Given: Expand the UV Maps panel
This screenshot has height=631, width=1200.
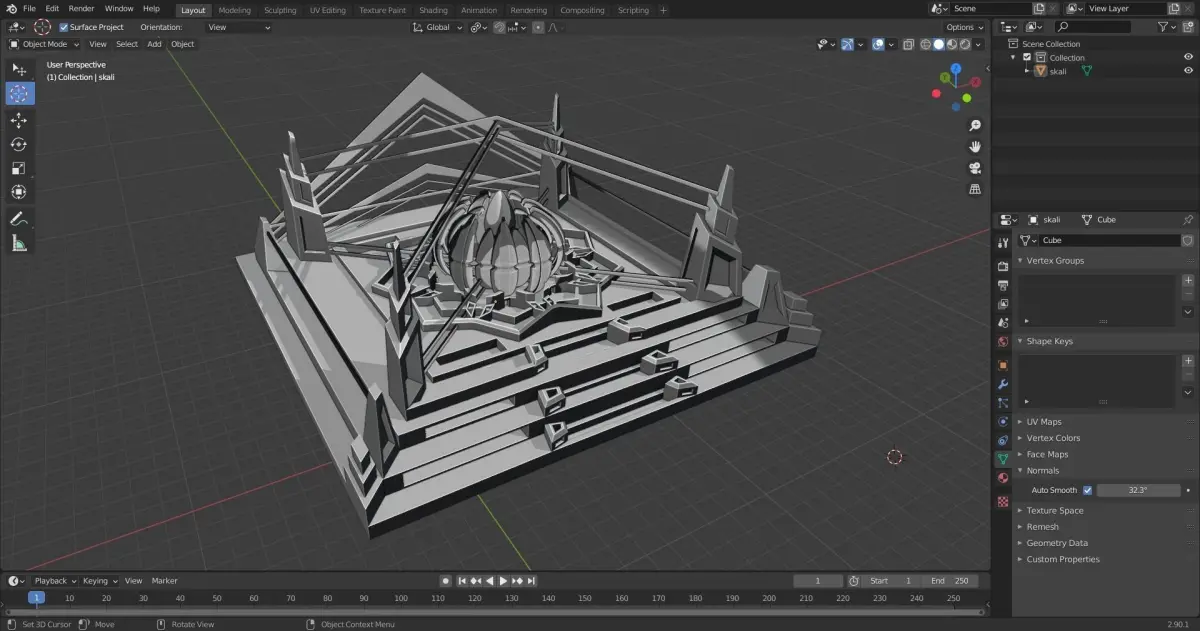Looking at the screenshot, I should [1044, 422].
